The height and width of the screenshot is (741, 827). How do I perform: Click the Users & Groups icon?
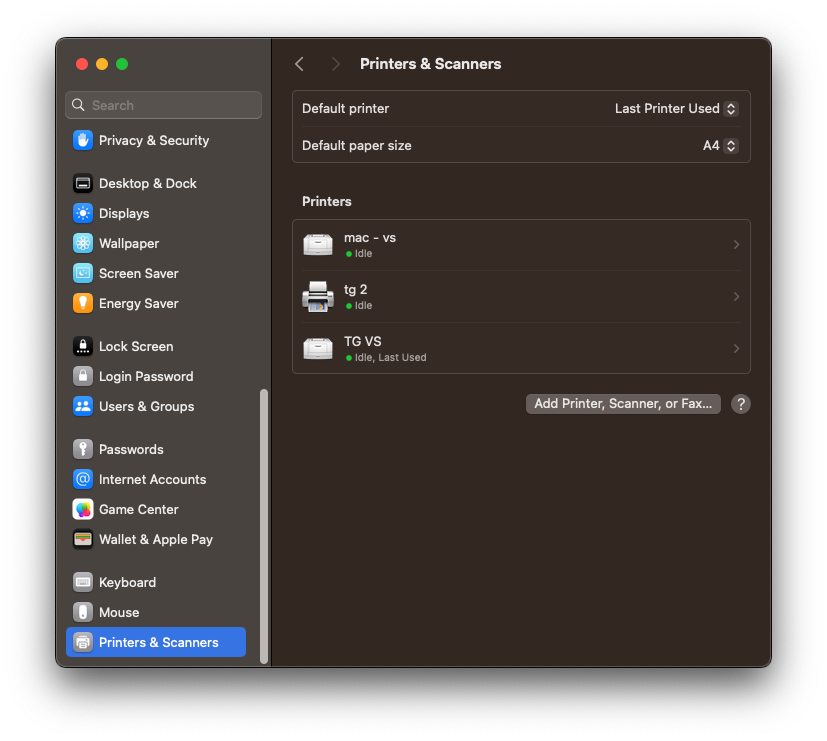[83, 407]
